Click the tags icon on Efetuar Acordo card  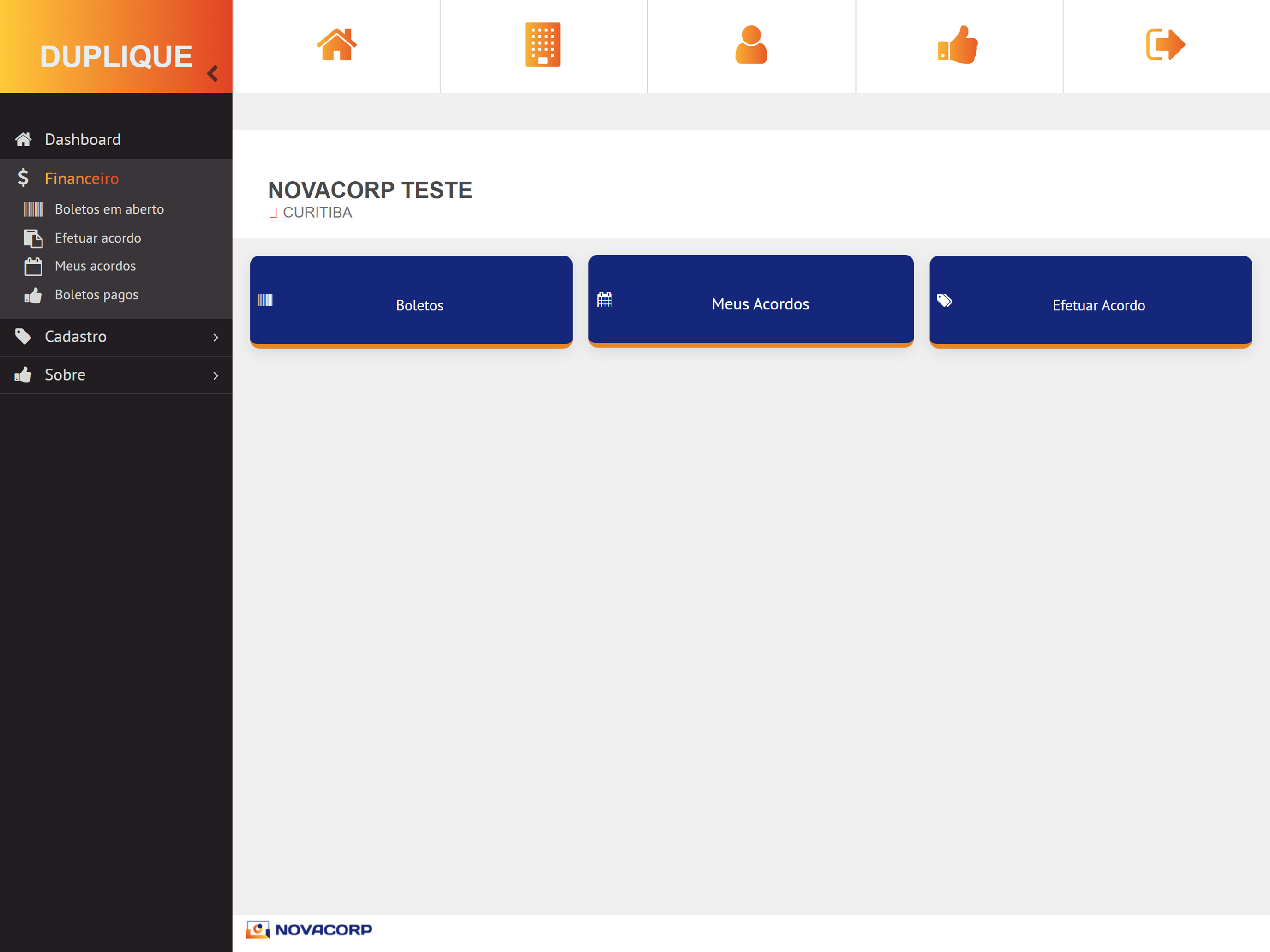click(945, 301)
